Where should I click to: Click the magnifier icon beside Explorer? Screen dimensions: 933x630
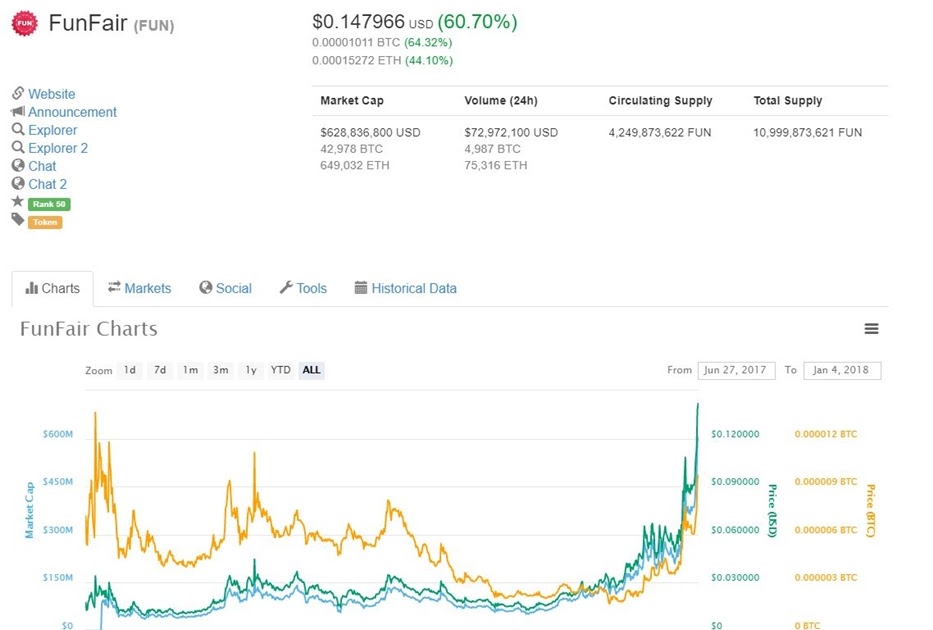tap(18, 129)
